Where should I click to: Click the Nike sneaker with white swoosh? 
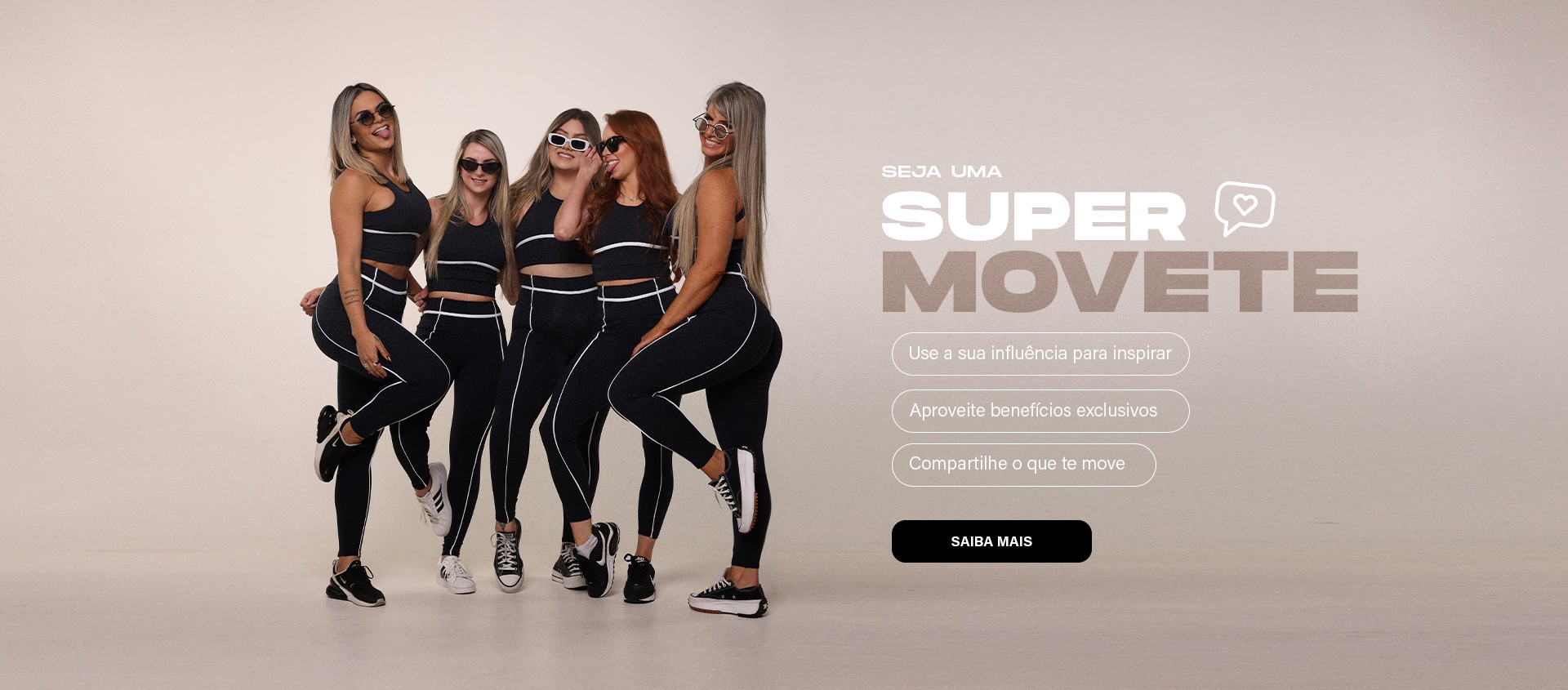click(601, 558)
